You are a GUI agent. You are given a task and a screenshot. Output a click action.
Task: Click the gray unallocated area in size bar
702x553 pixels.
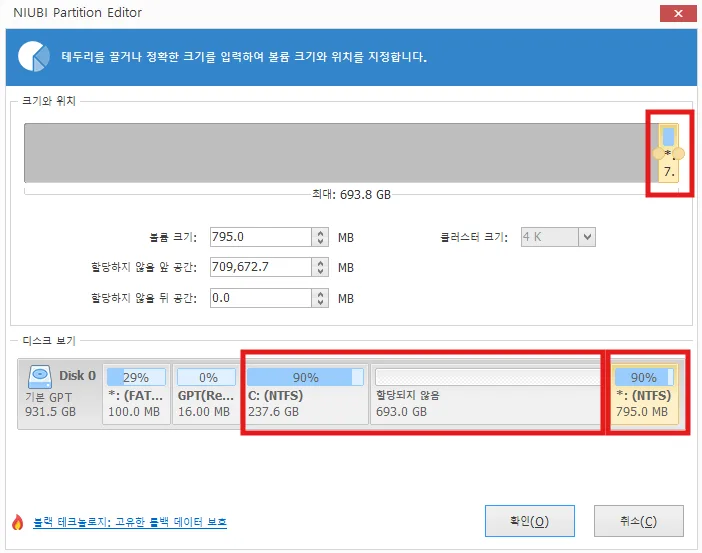pos(340,153)
